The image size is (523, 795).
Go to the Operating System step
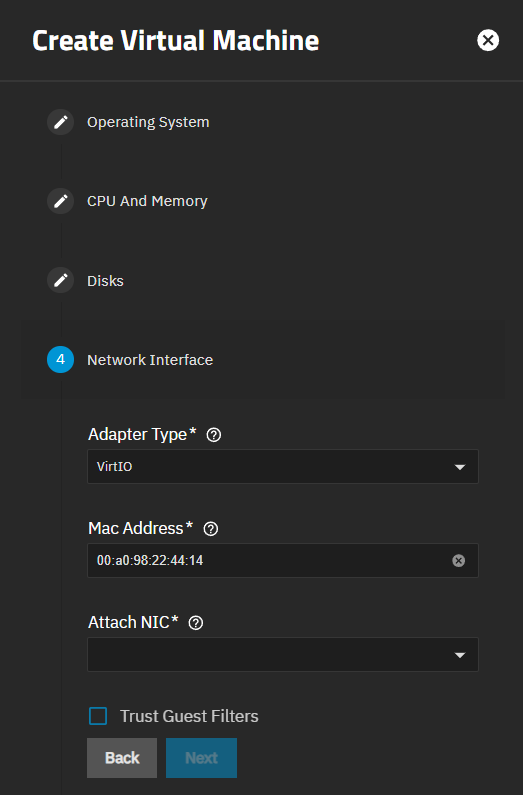tap(148, 122)
